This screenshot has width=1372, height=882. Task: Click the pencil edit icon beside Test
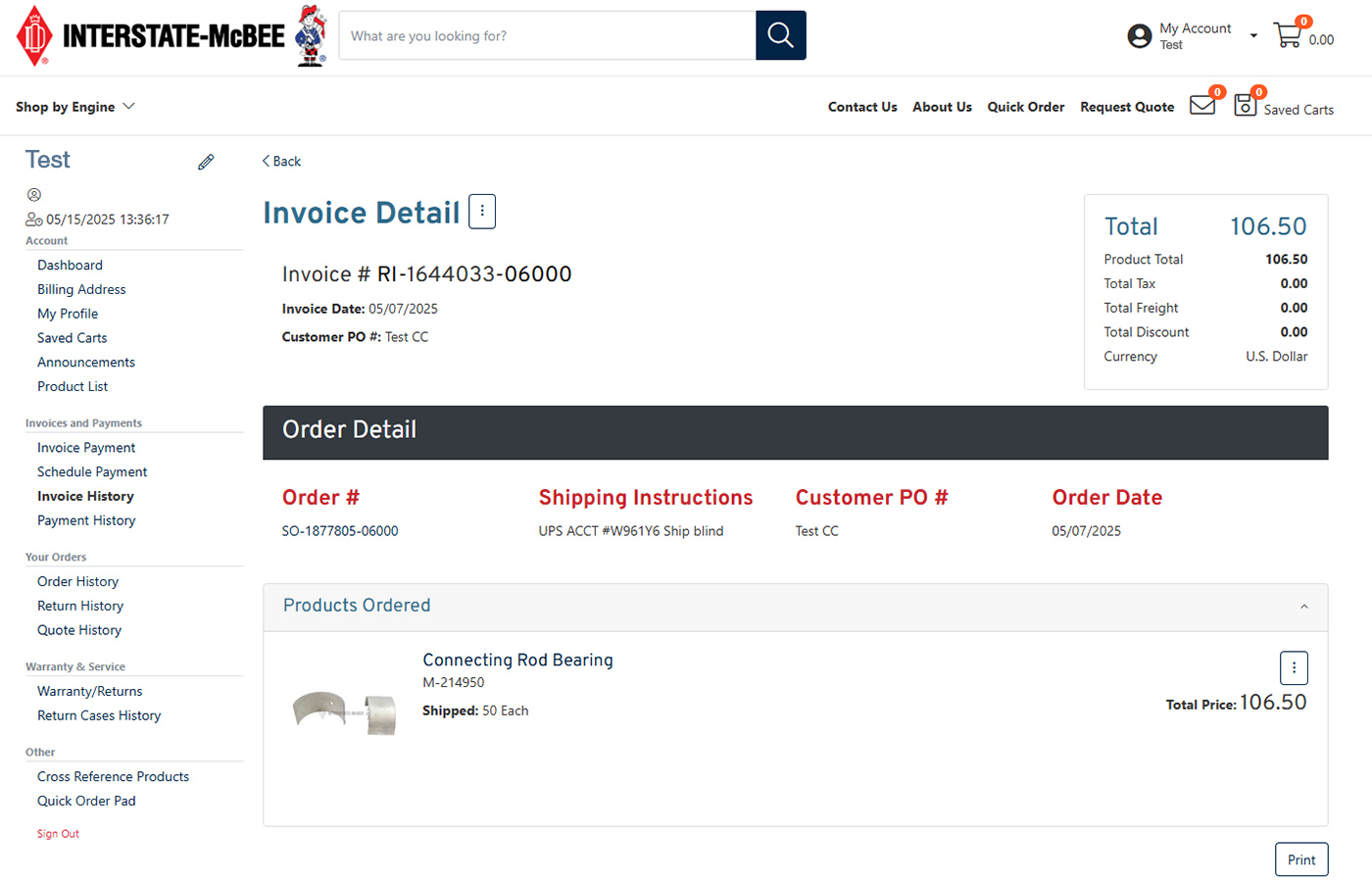pos(206,162)
